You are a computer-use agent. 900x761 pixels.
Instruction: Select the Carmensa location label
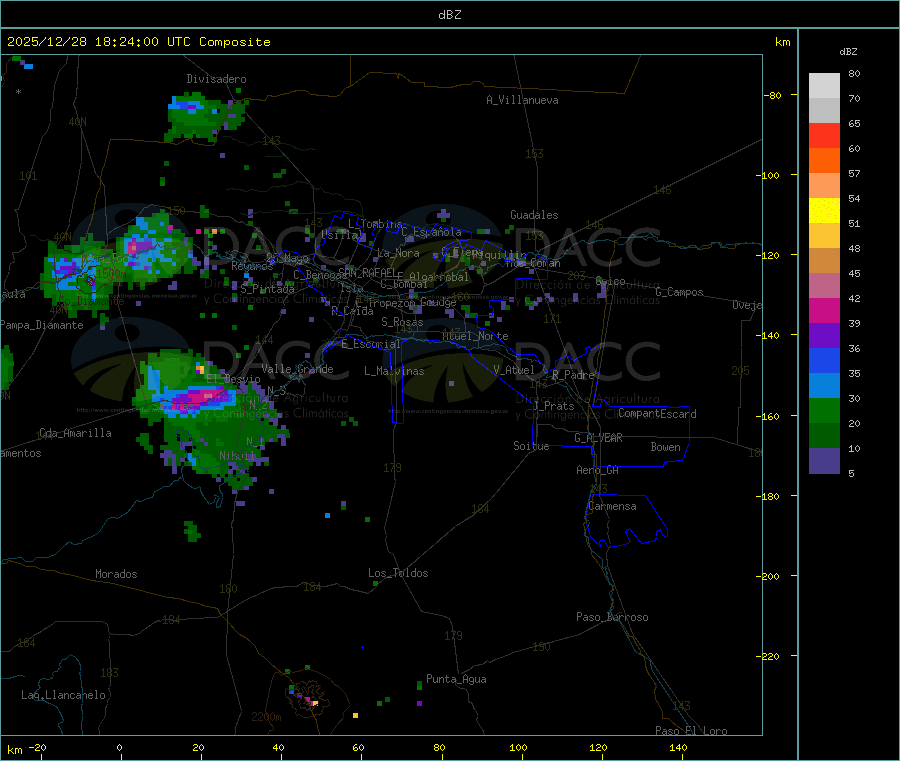(x=612, y=506)
